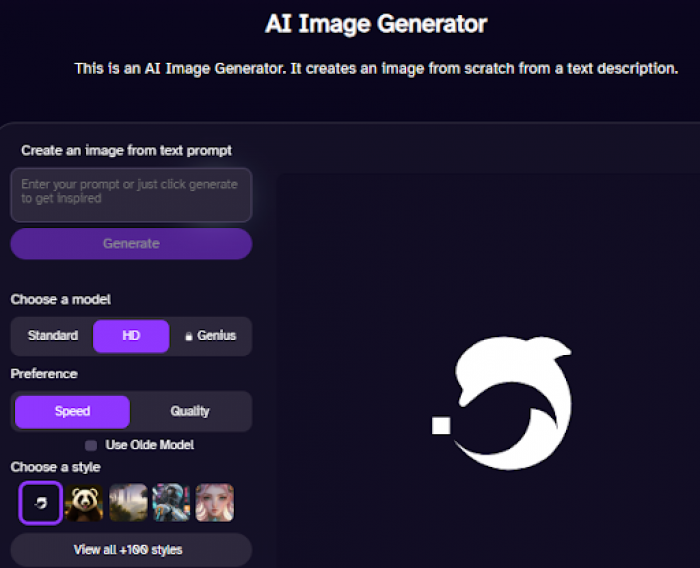Select the default dolphin logo style
The image size is (700, 568).
(41, 502)
